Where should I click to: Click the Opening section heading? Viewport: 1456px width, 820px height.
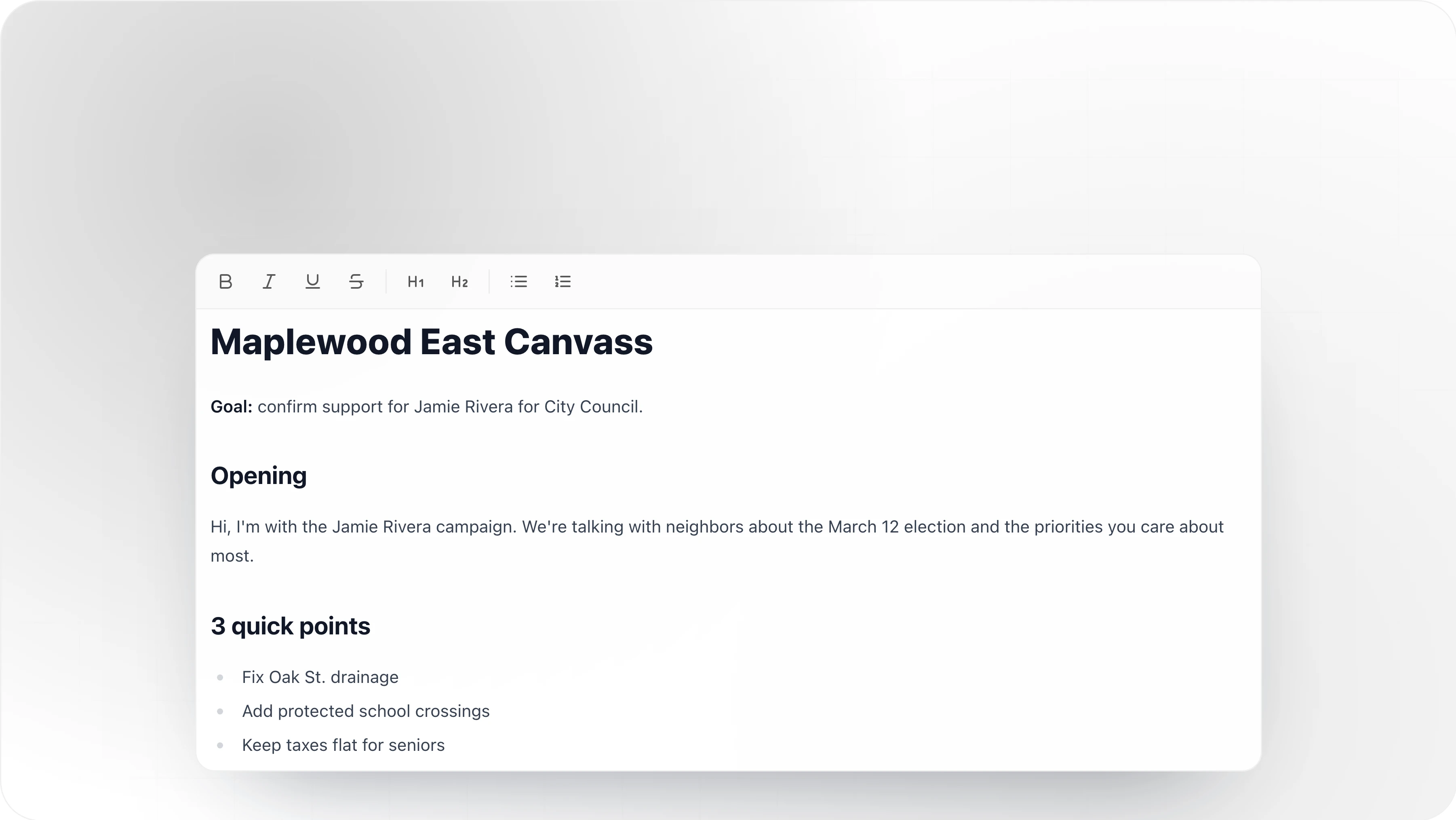tap(258, 476)
